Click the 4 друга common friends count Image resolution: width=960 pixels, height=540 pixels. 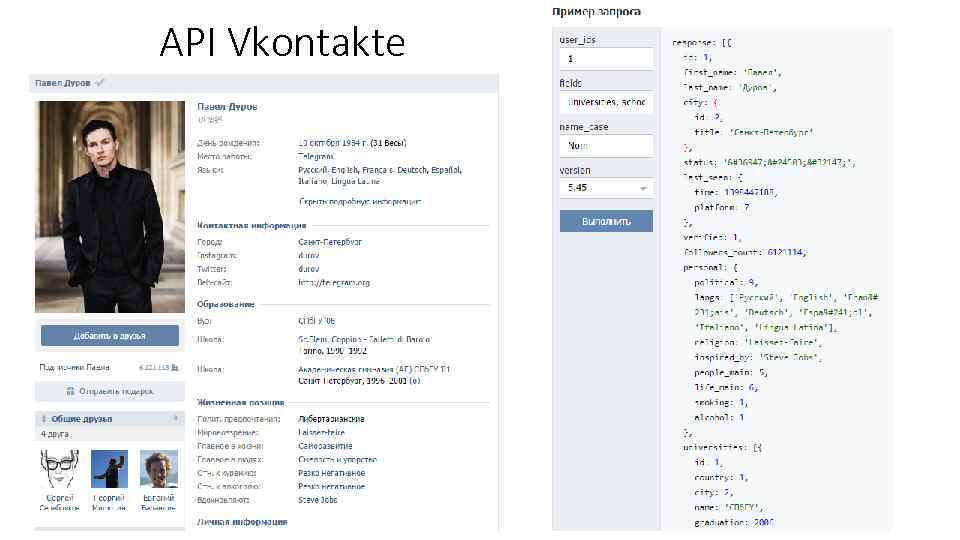pyautogui.click(x=55, y=433)
